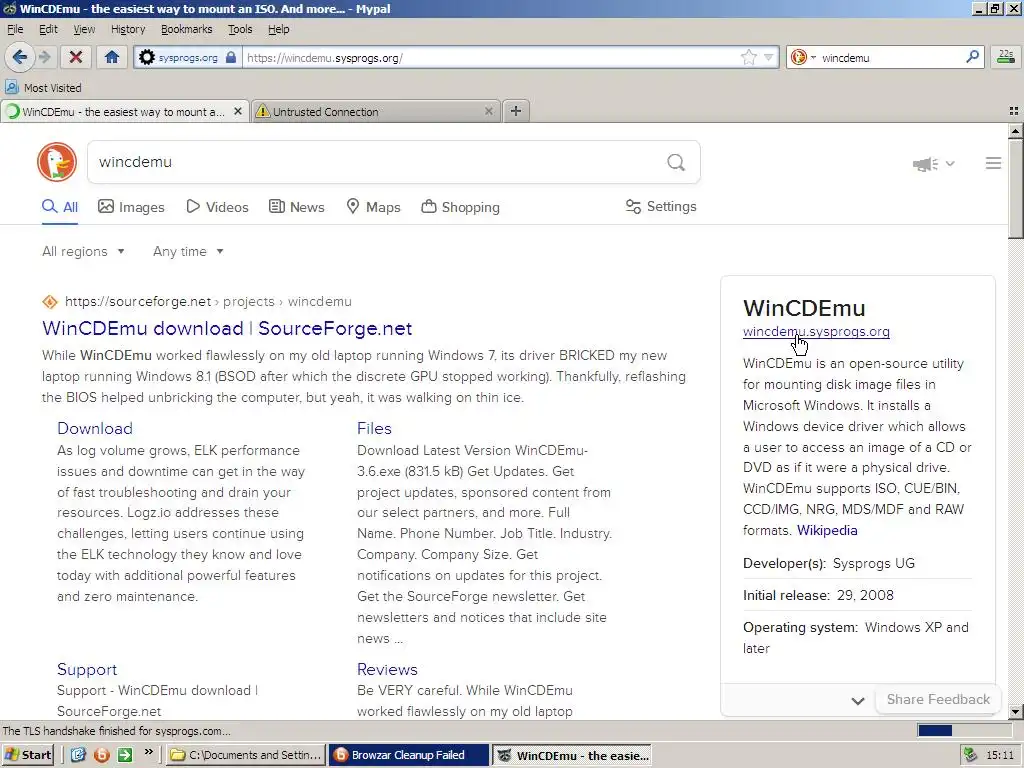Open the C:\Documents and Settings taskbar window
The width and height of the screenshot is (1024, 768).
click(x=246, y=755)
